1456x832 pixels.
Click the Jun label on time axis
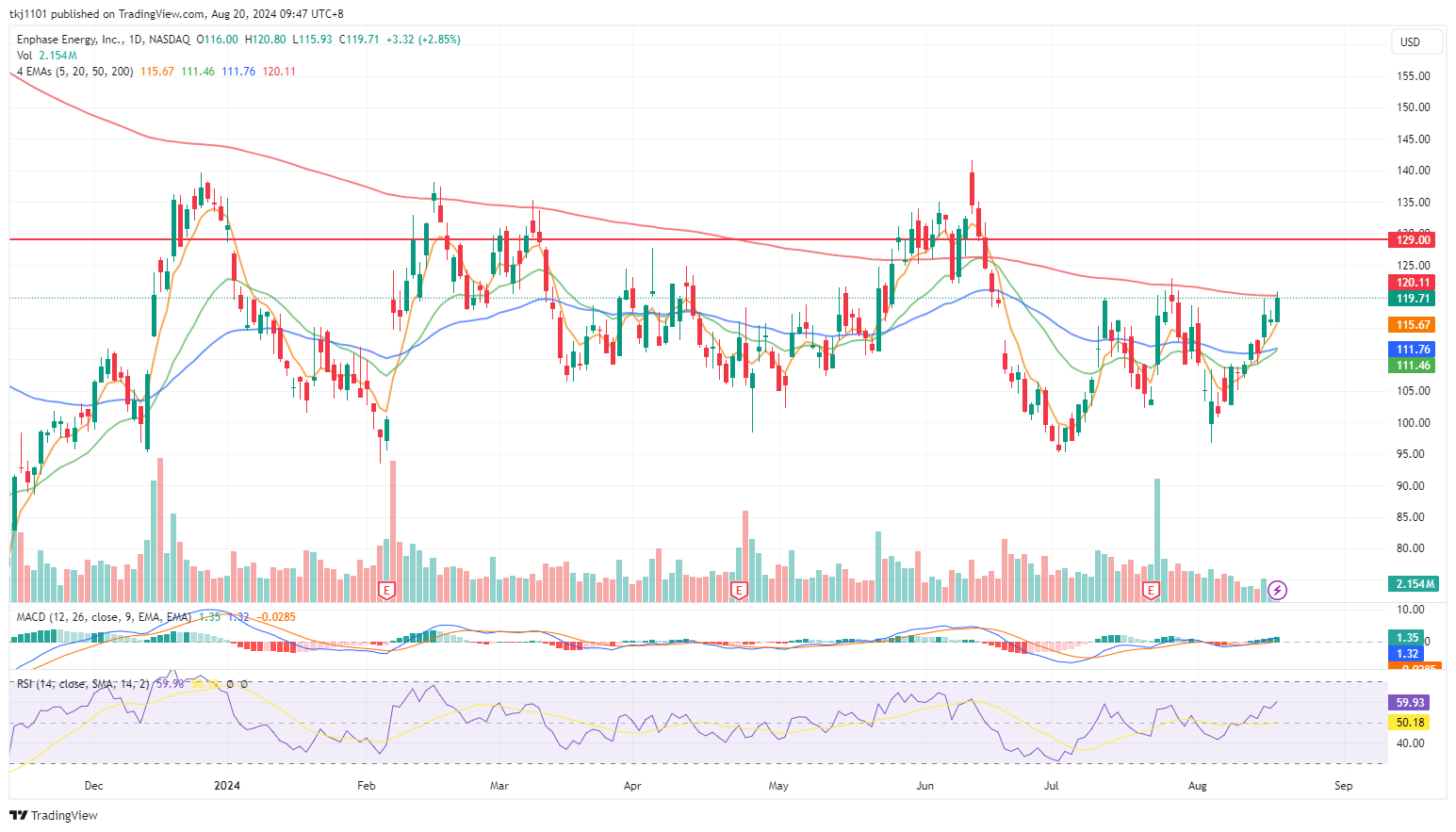click(x=925, y=786)
